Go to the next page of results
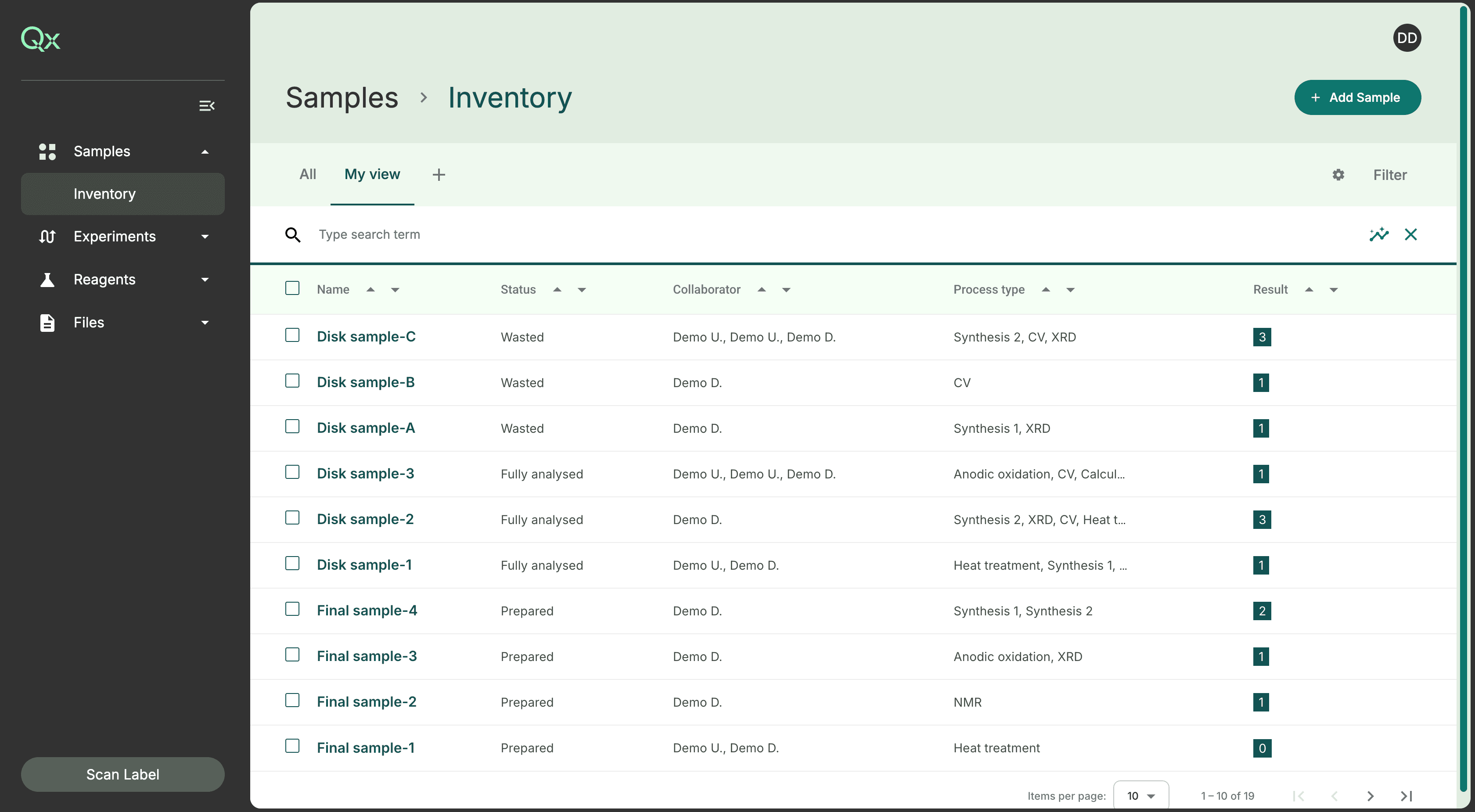1475x812 pixels. coord(1370,795)
